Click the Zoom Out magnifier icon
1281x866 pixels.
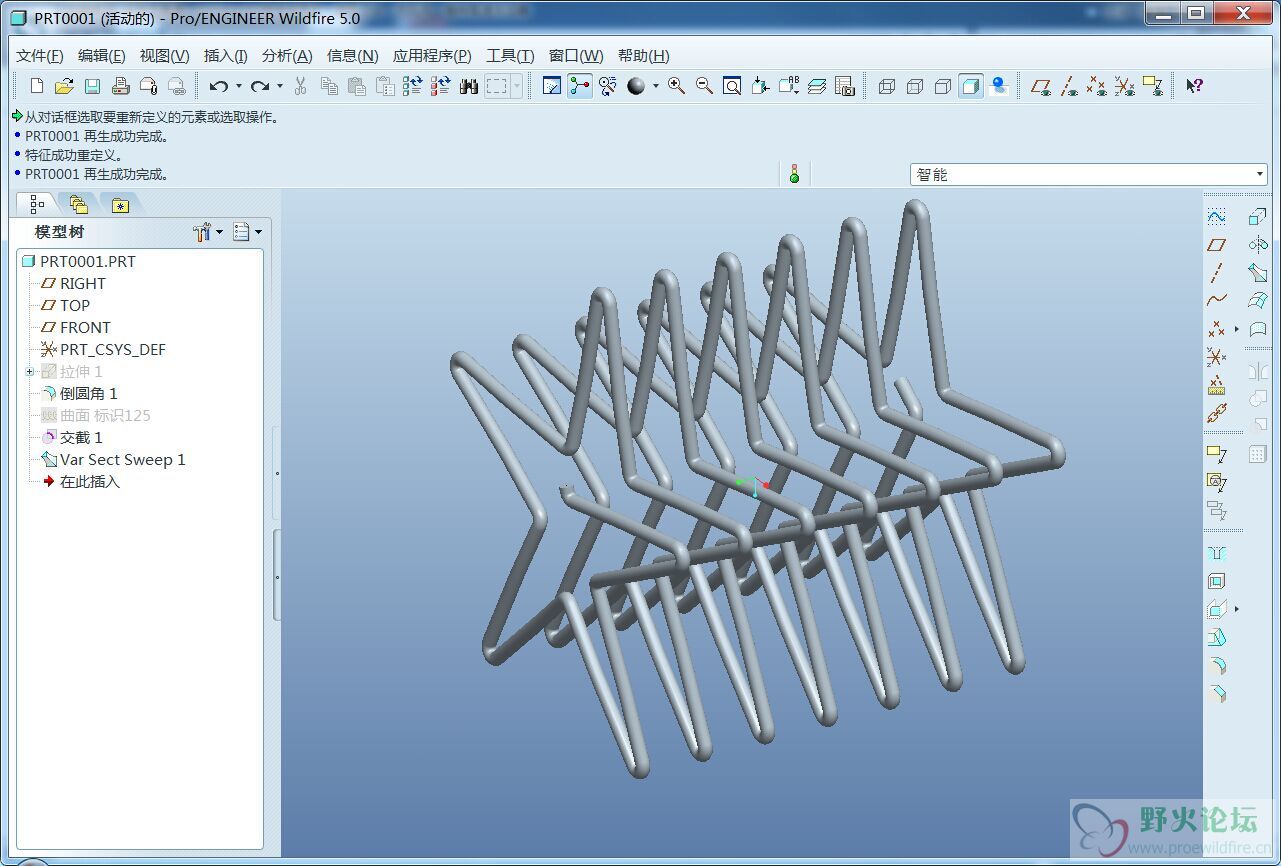tap(705, 86)
